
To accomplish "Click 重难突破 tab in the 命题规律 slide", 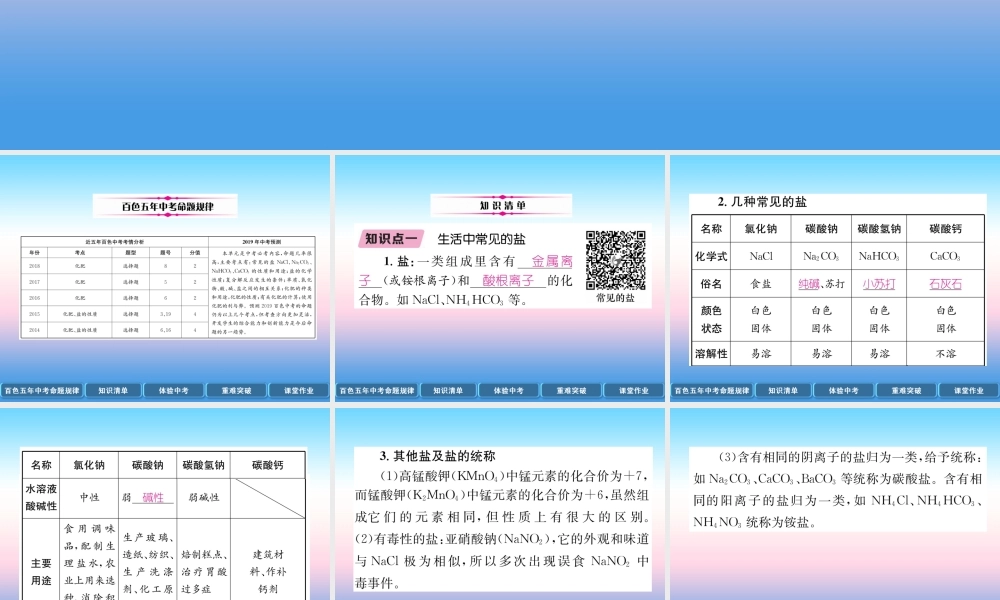I will (236, 390).
